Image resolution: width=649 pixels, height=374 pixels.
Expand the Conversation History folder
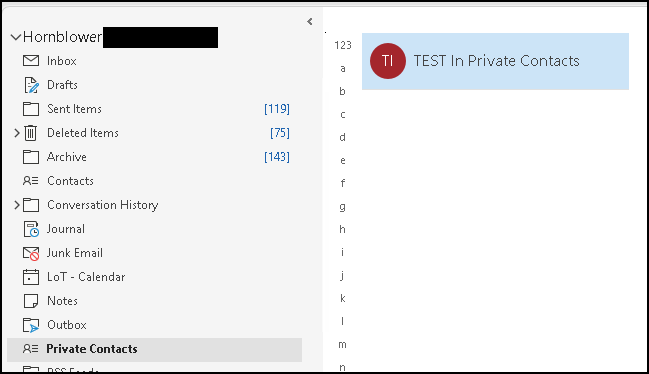(17, 205)
